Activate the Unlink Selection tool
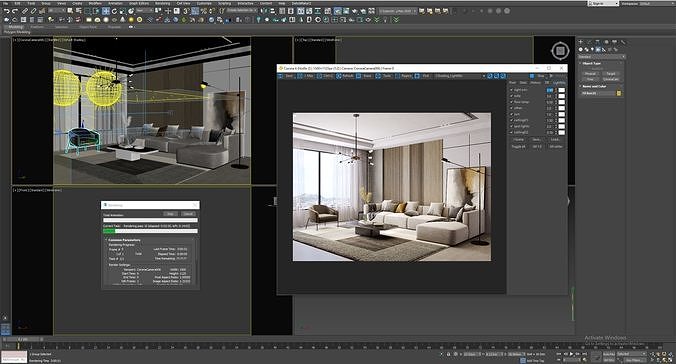The image size is (676, 364). point(33,11)
